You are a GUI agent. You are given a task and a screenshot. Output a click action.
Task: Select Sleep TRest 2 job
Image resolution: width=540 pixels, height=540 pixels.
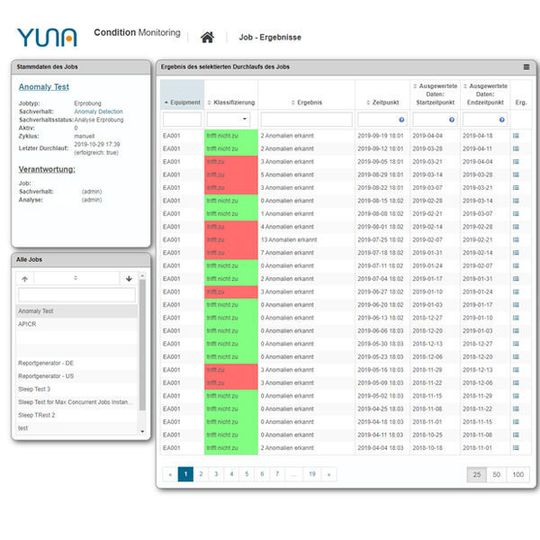[x=77, y=415]
